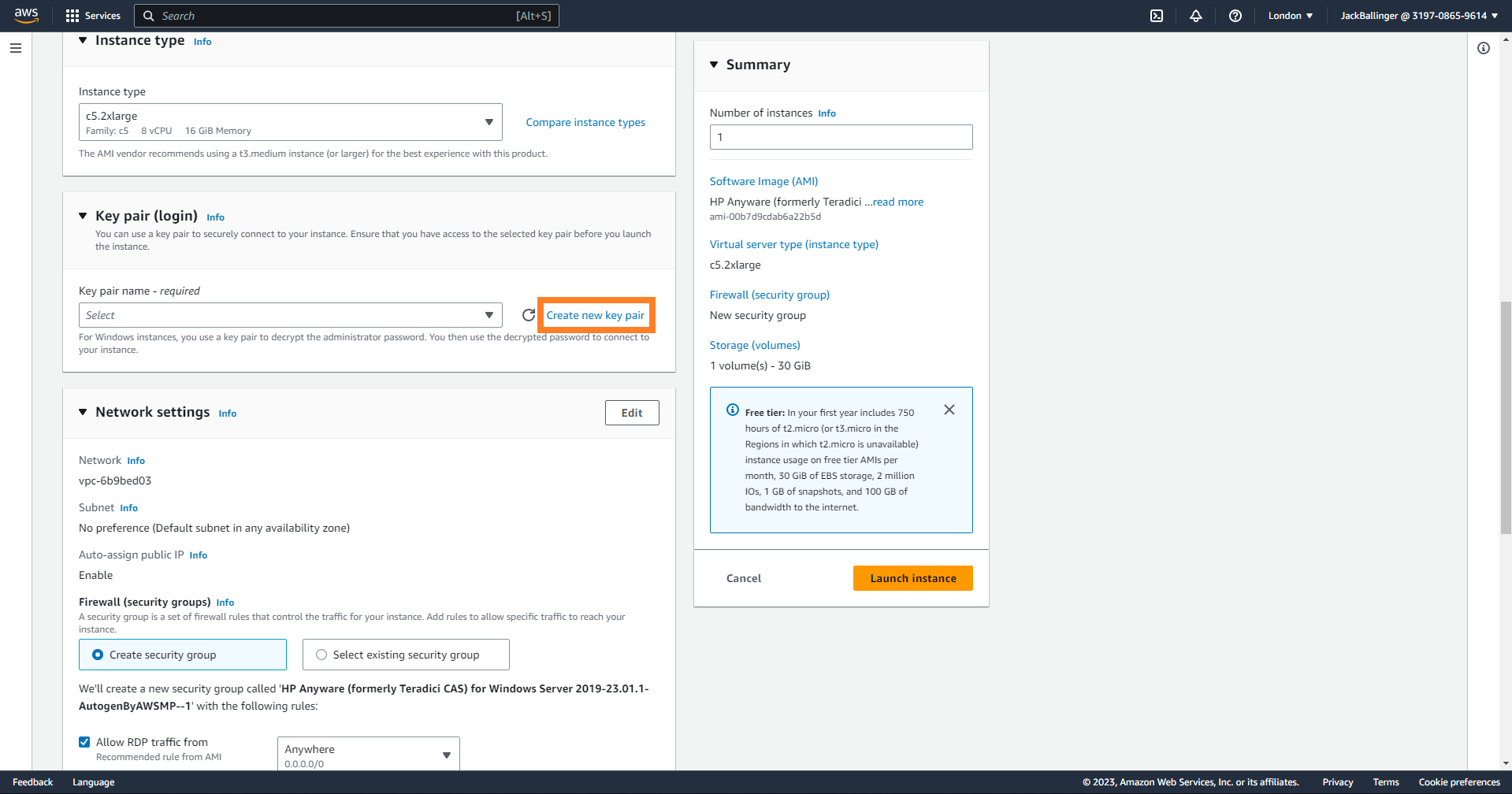Screen dimensions: 1512x794
Task: Go to the AWS console home logo
Action: (26, 16)
